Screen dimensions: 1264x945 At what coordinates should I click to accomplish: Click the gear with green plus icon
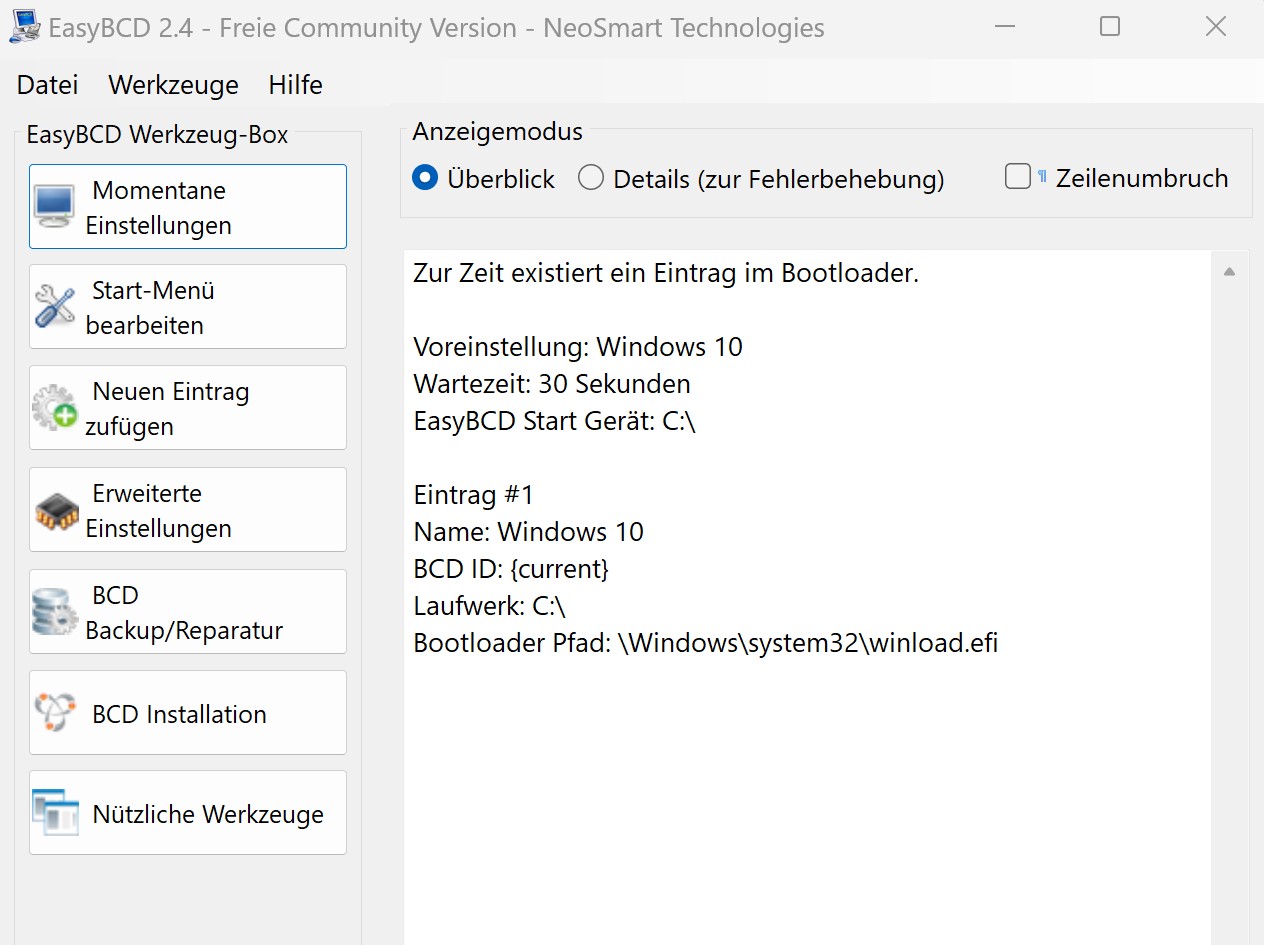click(x=54, y=408)
